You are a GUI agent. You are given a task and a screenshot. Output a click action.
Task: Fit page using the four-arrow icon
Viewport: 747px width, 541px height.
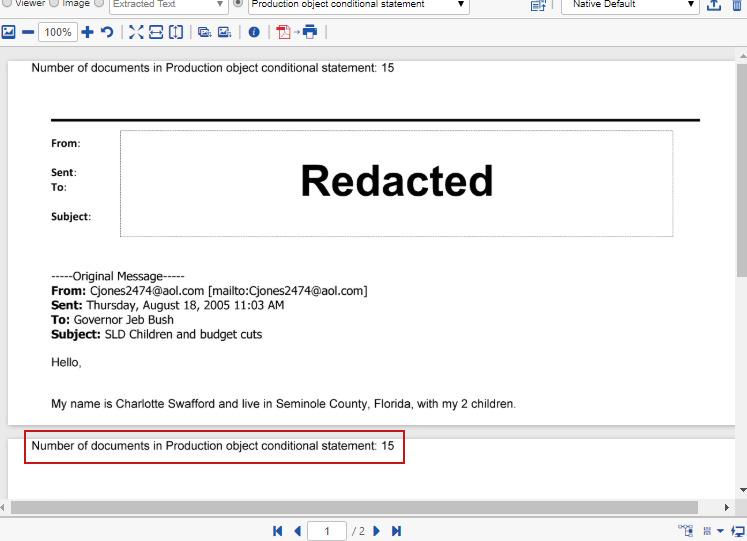[136, 32]
